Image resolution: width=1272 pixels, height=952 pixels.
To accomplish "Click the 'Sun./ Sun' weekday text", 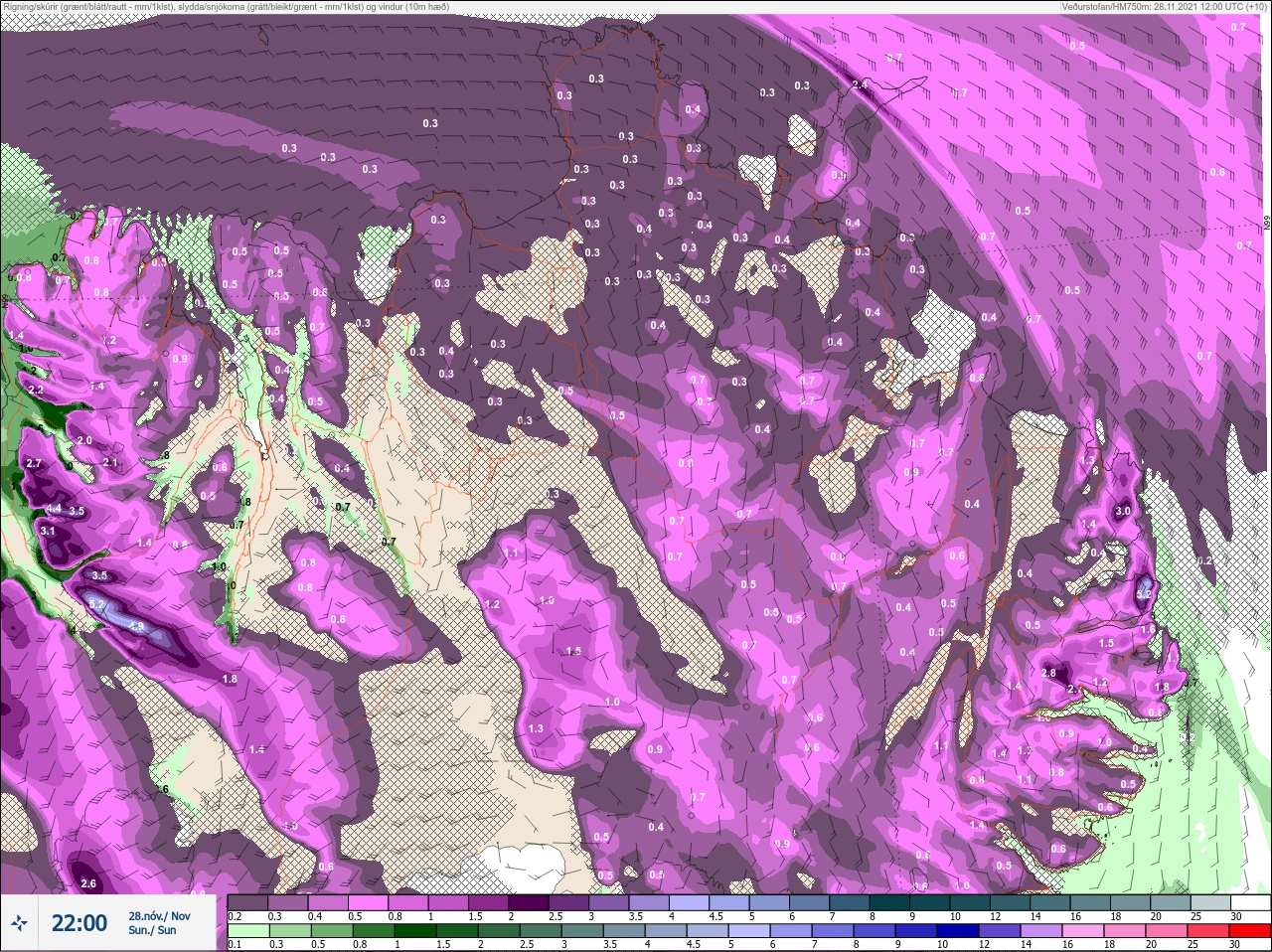I will pyautogui.click(x=153, y=930).
